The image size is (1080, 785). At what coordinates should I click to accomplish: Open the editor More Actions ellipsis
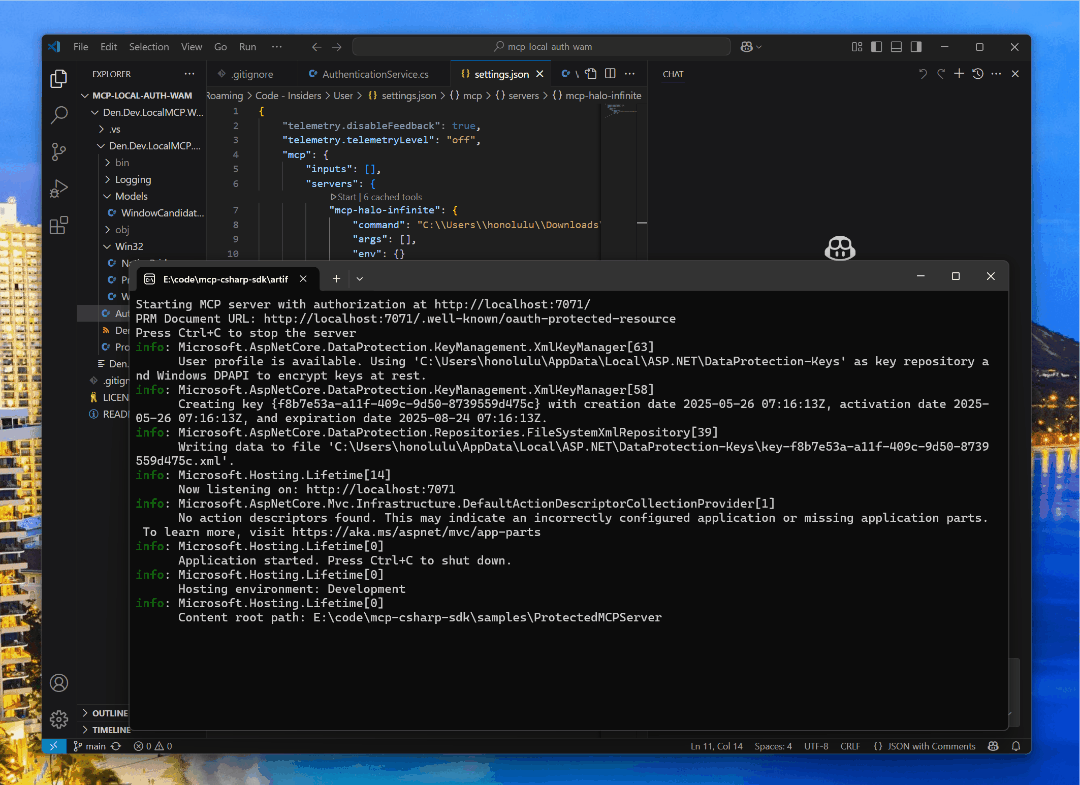(x=630, y=74)
